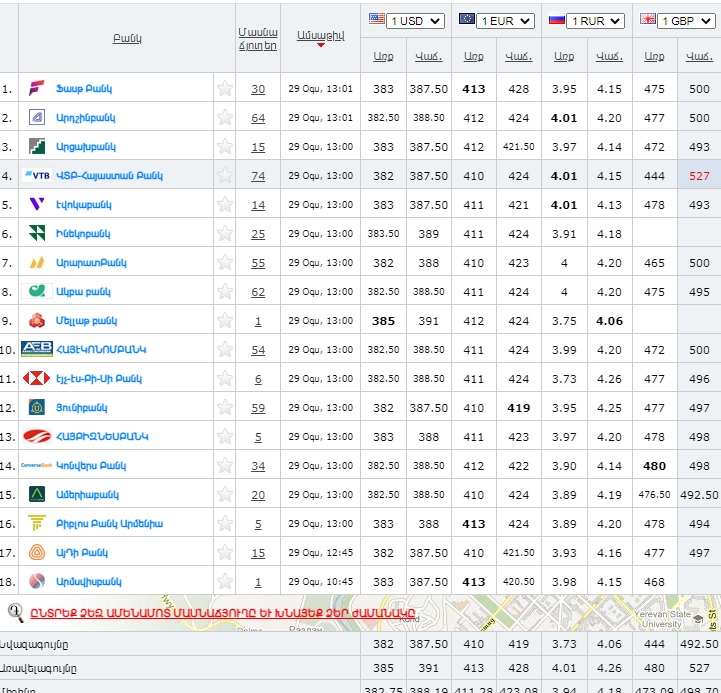Toggle favorite star for VTB-Armenia Bank row

(x=225, y=175)
